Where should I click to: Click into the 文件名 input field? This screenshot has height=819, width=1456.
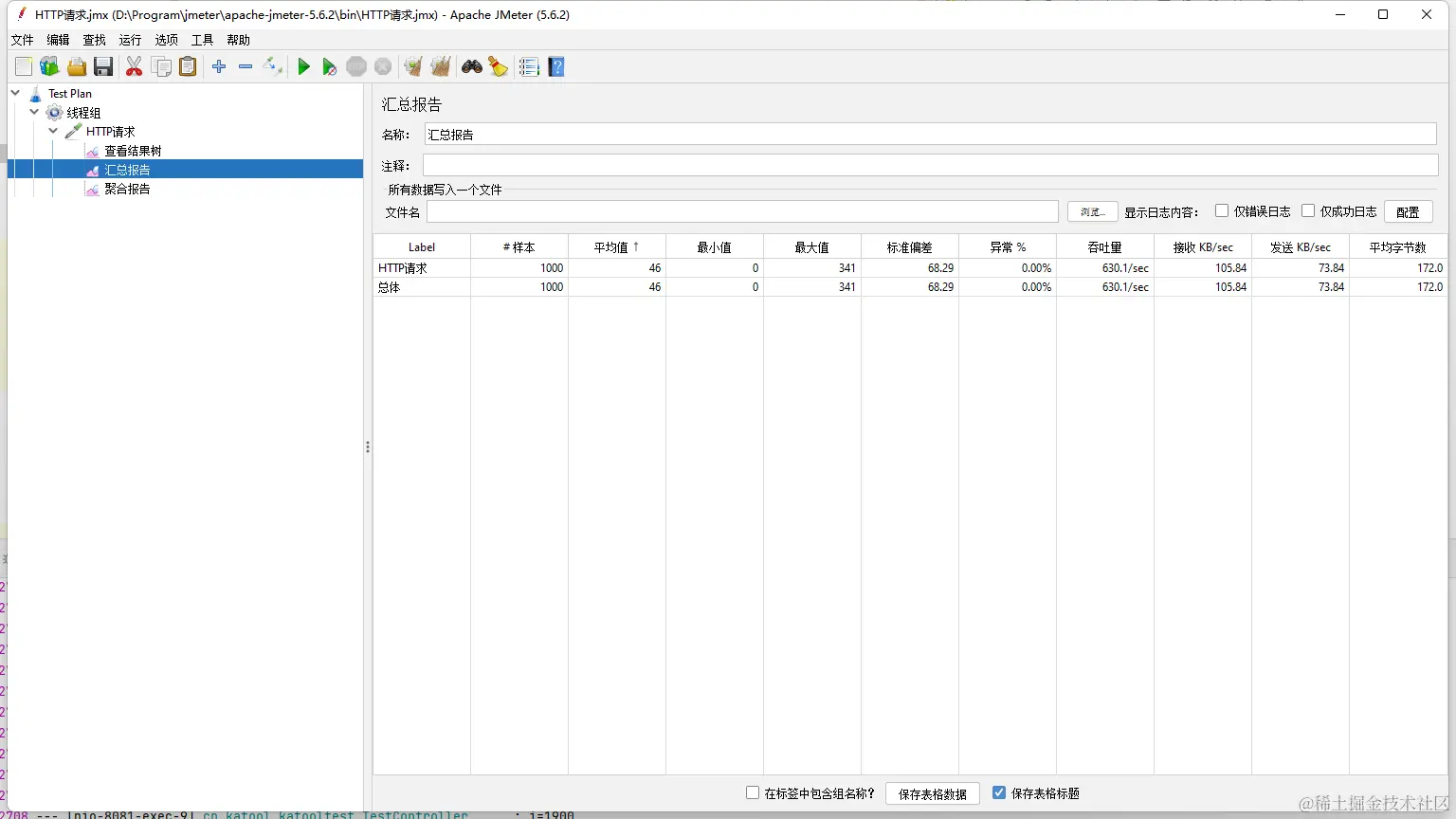click(x=742, y=211)
